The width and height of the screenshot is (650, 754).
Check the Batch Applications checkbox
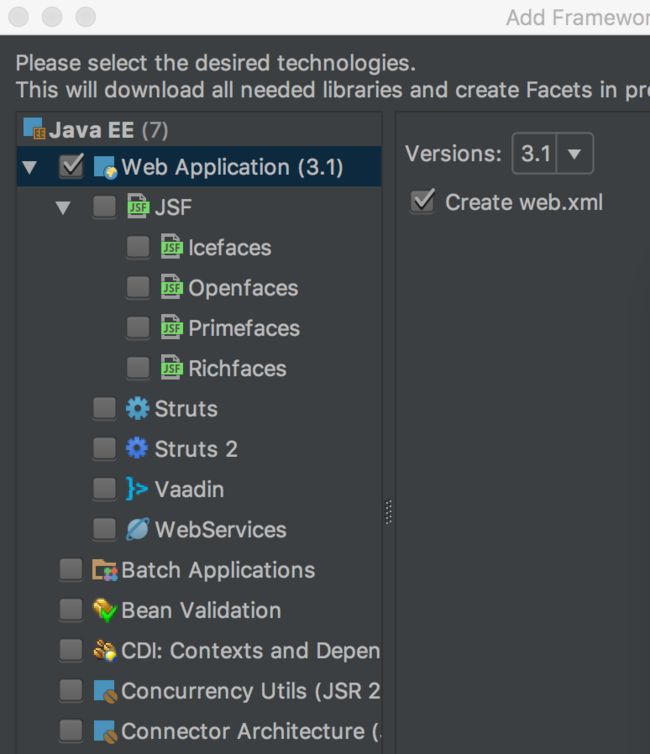click(x=71, y=569)
